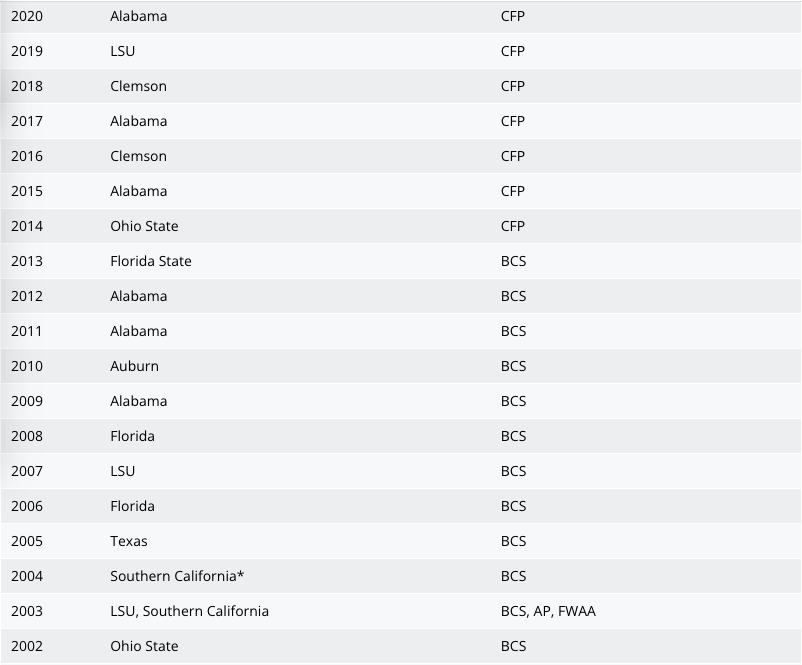This screenshot has height=665, width=802.
Task: Click the year 2012 cell
Action: coord(27,296)
